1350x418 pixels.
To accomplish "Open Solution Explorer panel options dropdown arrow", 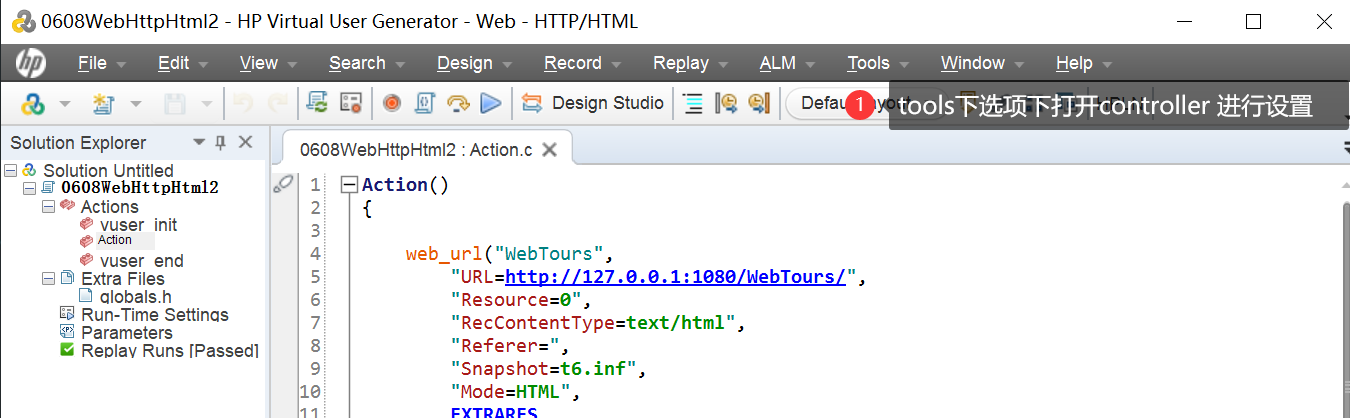I will coord(199,143).
